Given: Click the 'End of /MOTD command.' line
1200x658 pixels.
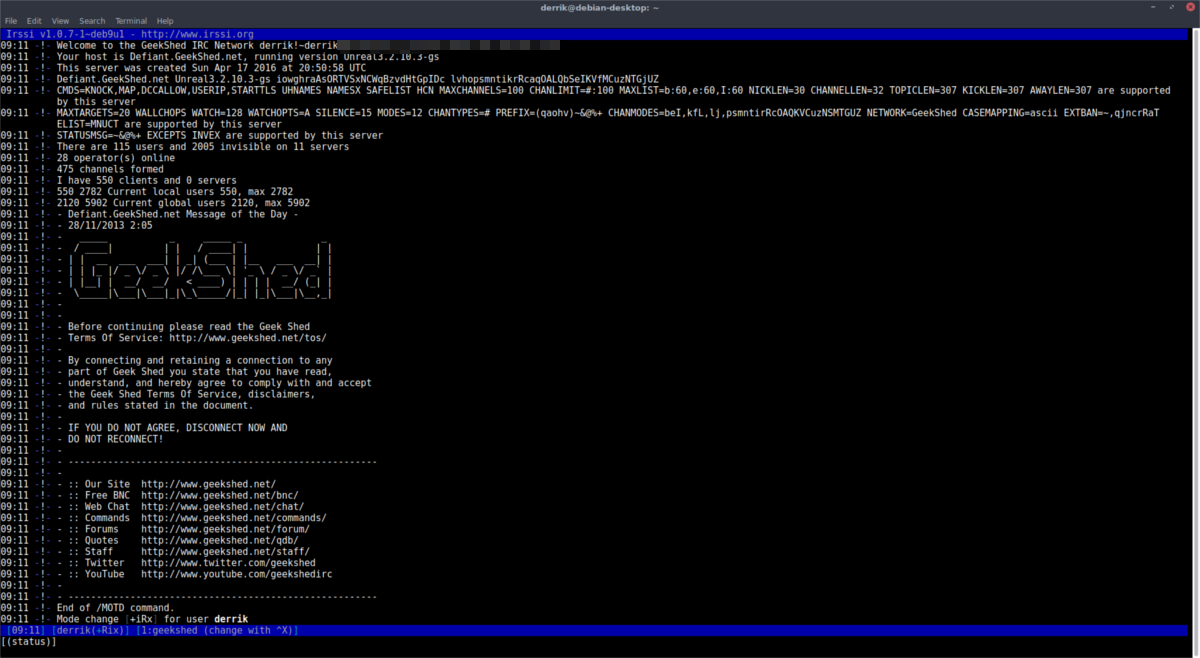Looking at the screenshot, I should [x=115, y=608].
